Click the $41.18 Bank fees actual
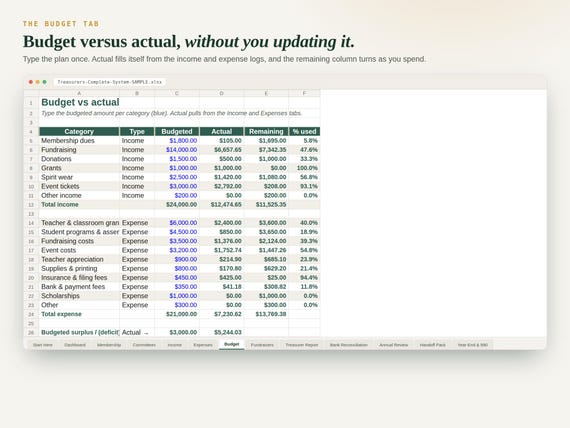 222,287
